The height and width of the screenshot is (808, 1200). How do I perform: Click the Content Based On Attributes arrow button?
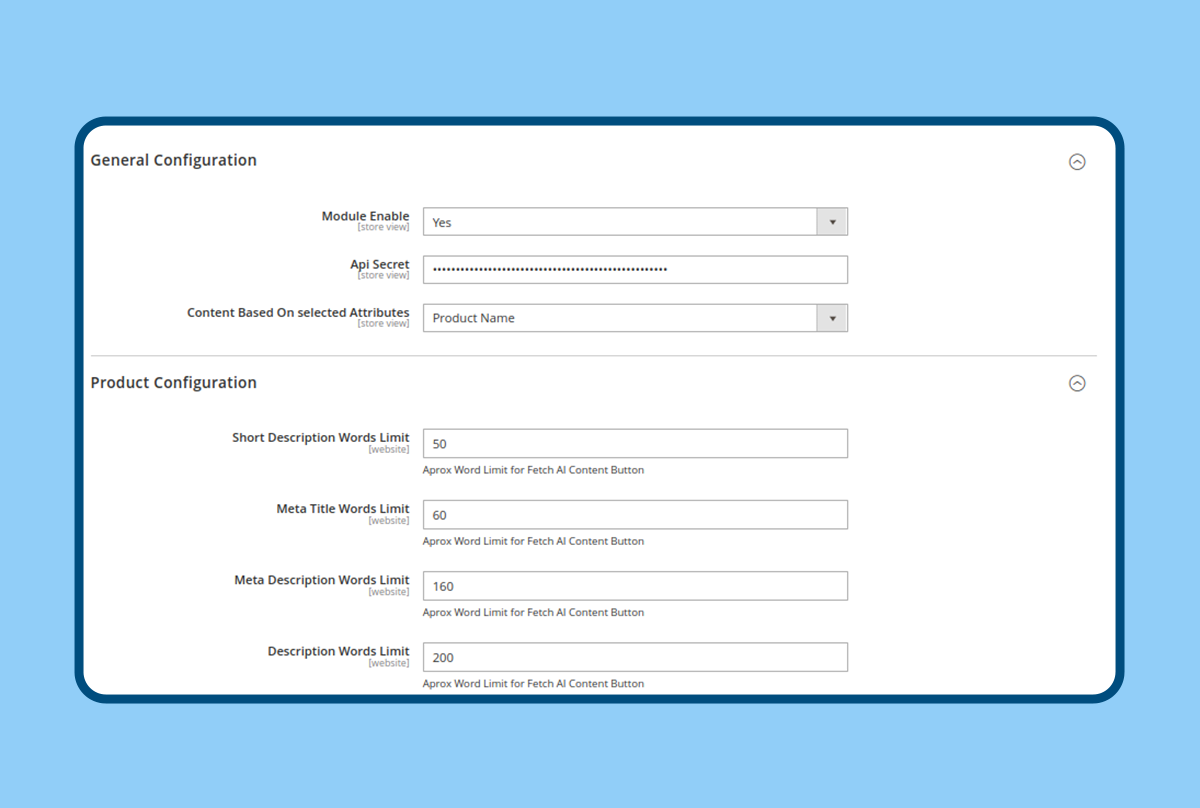832,318
